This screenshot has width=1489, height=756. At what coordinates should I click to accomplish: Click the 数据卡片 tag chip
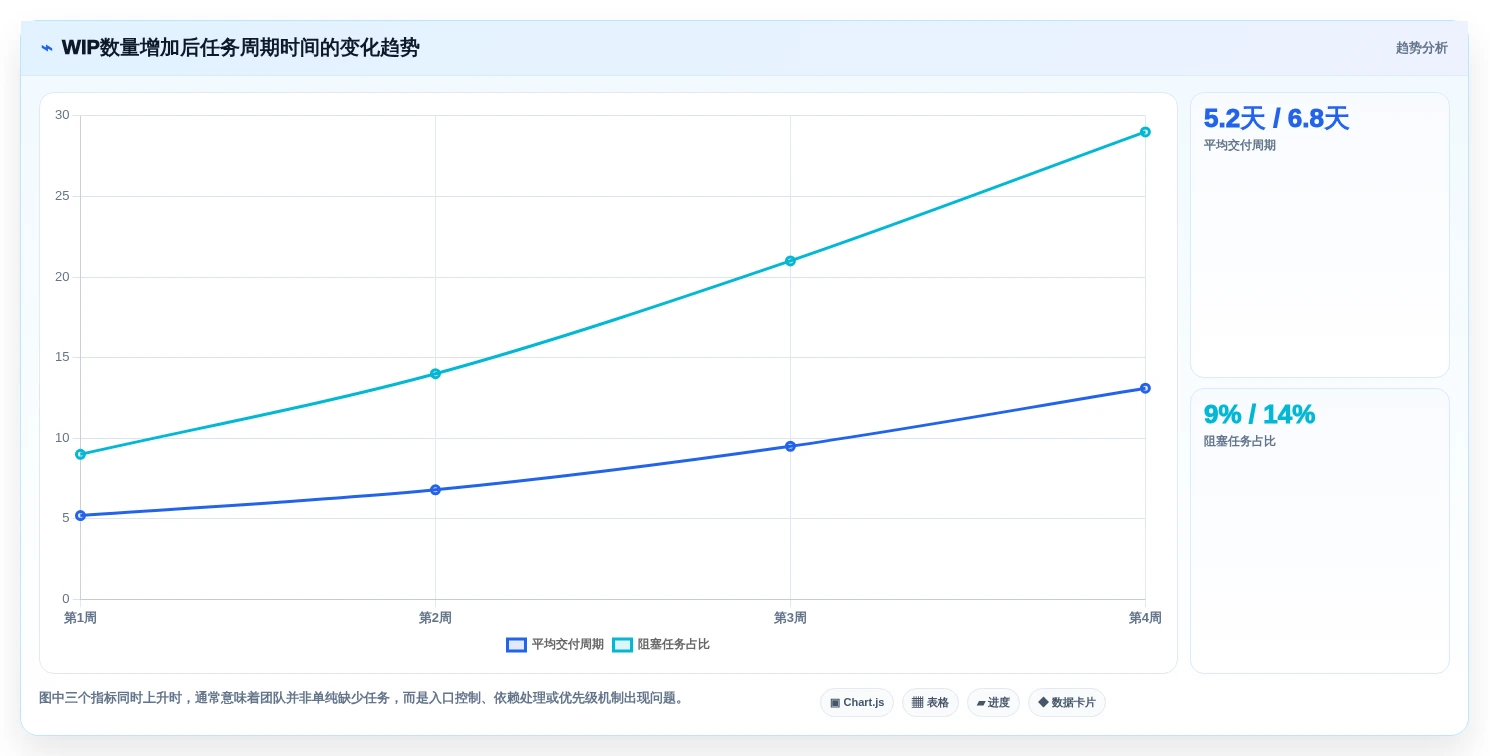click(x=1067, y=702)
